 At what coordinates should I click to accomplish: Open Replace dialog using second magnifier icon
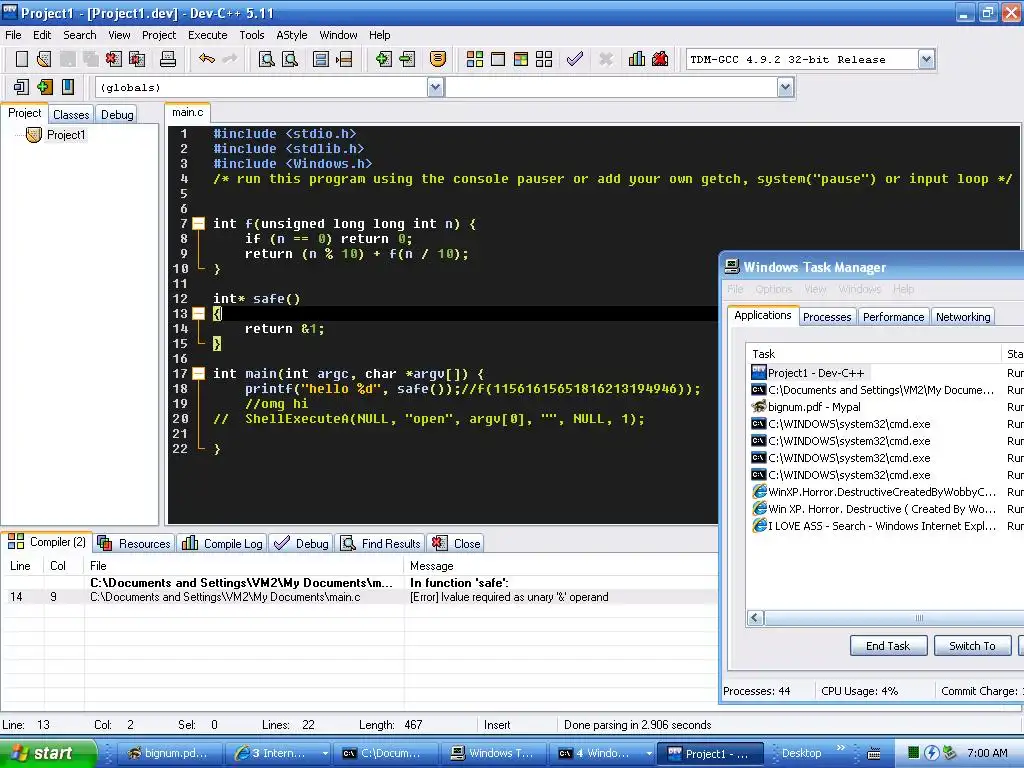(x=290, y=59)
